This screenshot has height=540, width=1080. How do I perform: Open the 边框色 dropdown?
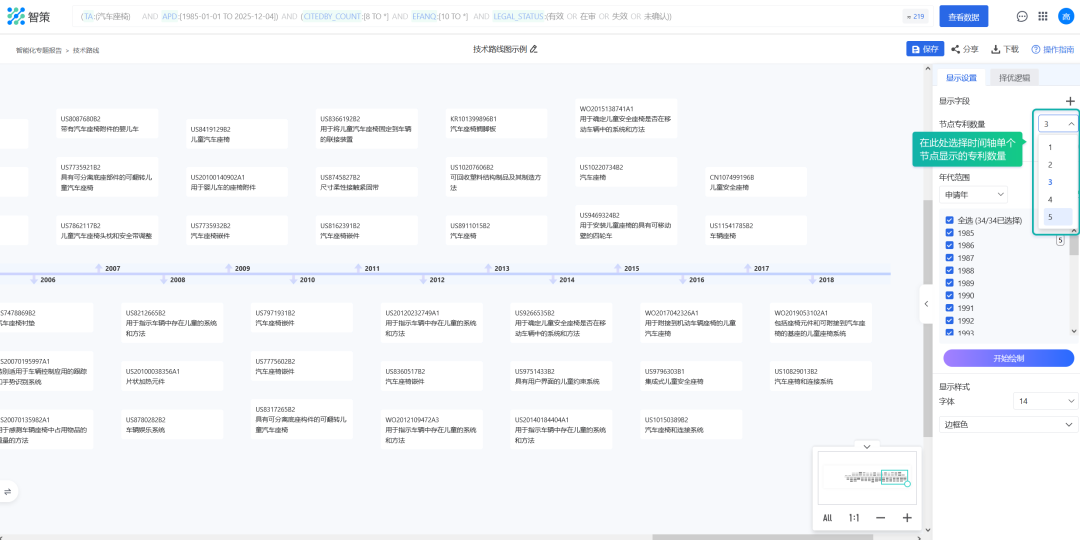coord(1008,424)
